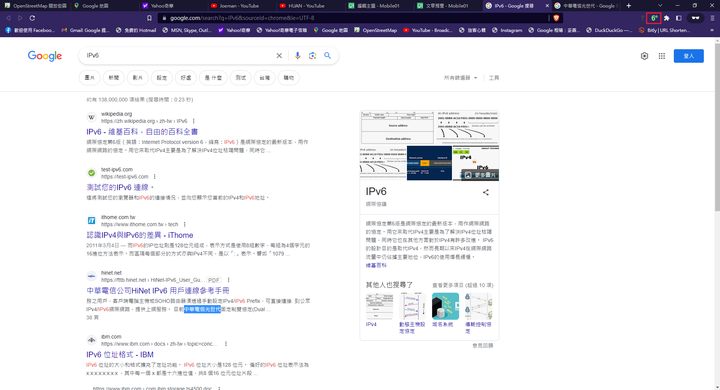The width and height of the screenshot is (720, 390).
Task: Open more options for the Wikipedia result
Action: (x=194, y=121)
